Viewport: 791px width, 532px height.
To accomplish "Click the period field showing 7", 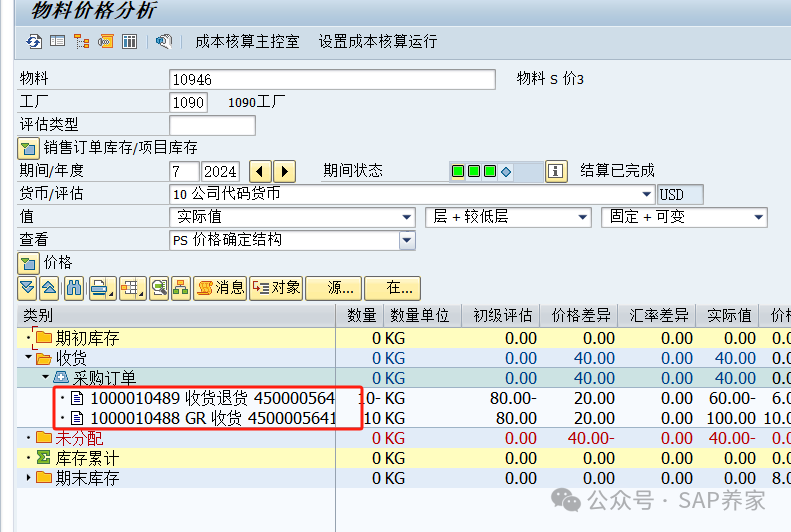I will (x=184, y=171).
